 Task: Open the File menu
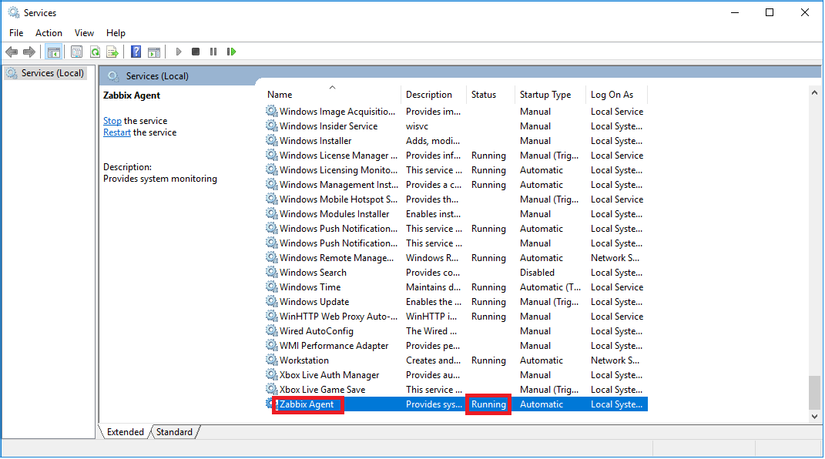[x=16, y=33]
